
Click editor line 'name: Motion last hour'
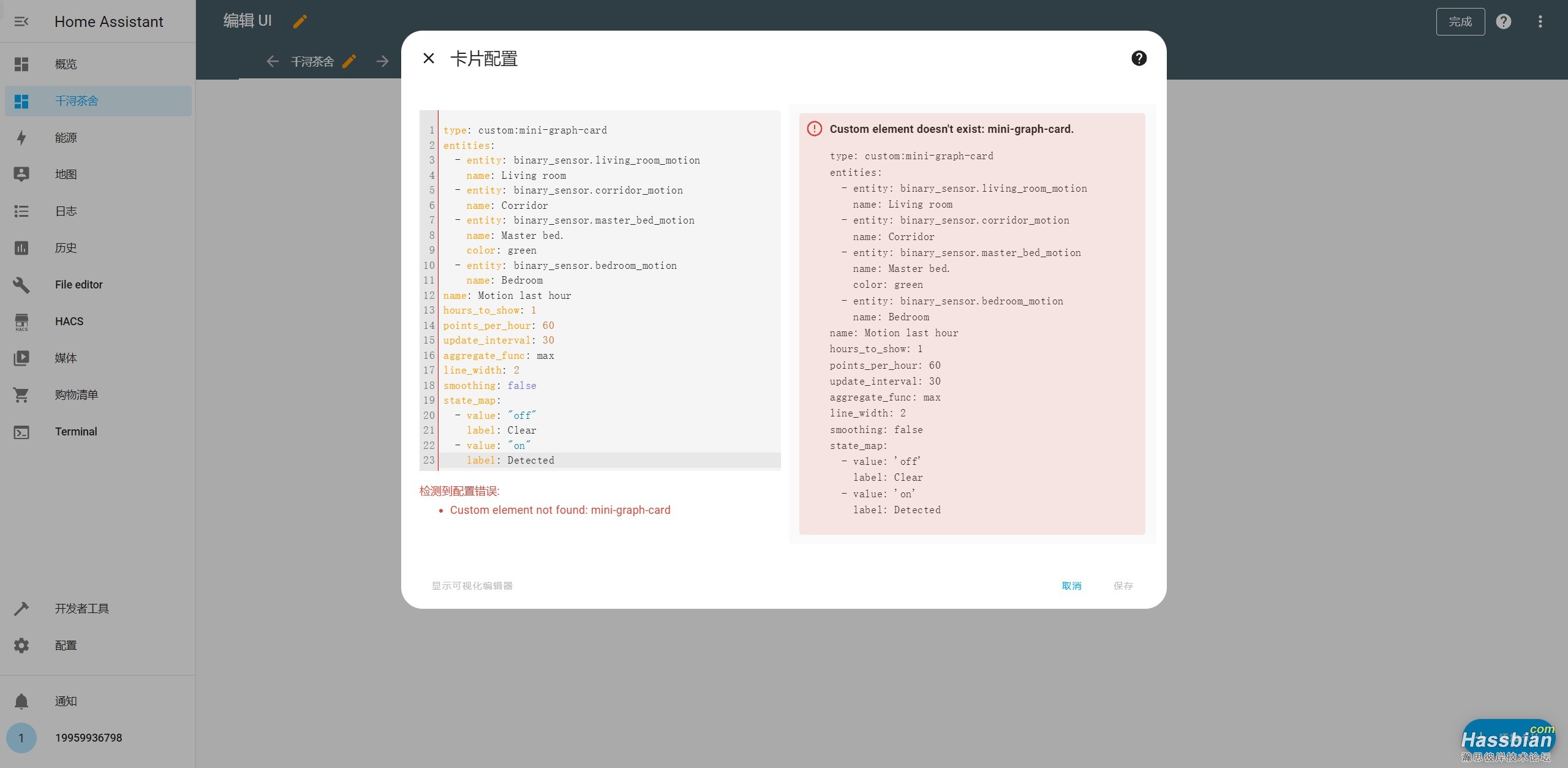pyautogui.click(x=507, y=296)
